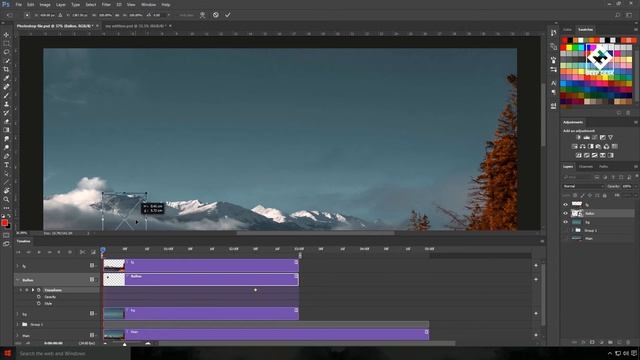Expand the bg track in timeline
Image resolution: width=640 pixels, height=360 pixels.
pyautogui.click(x=18, y=314)
